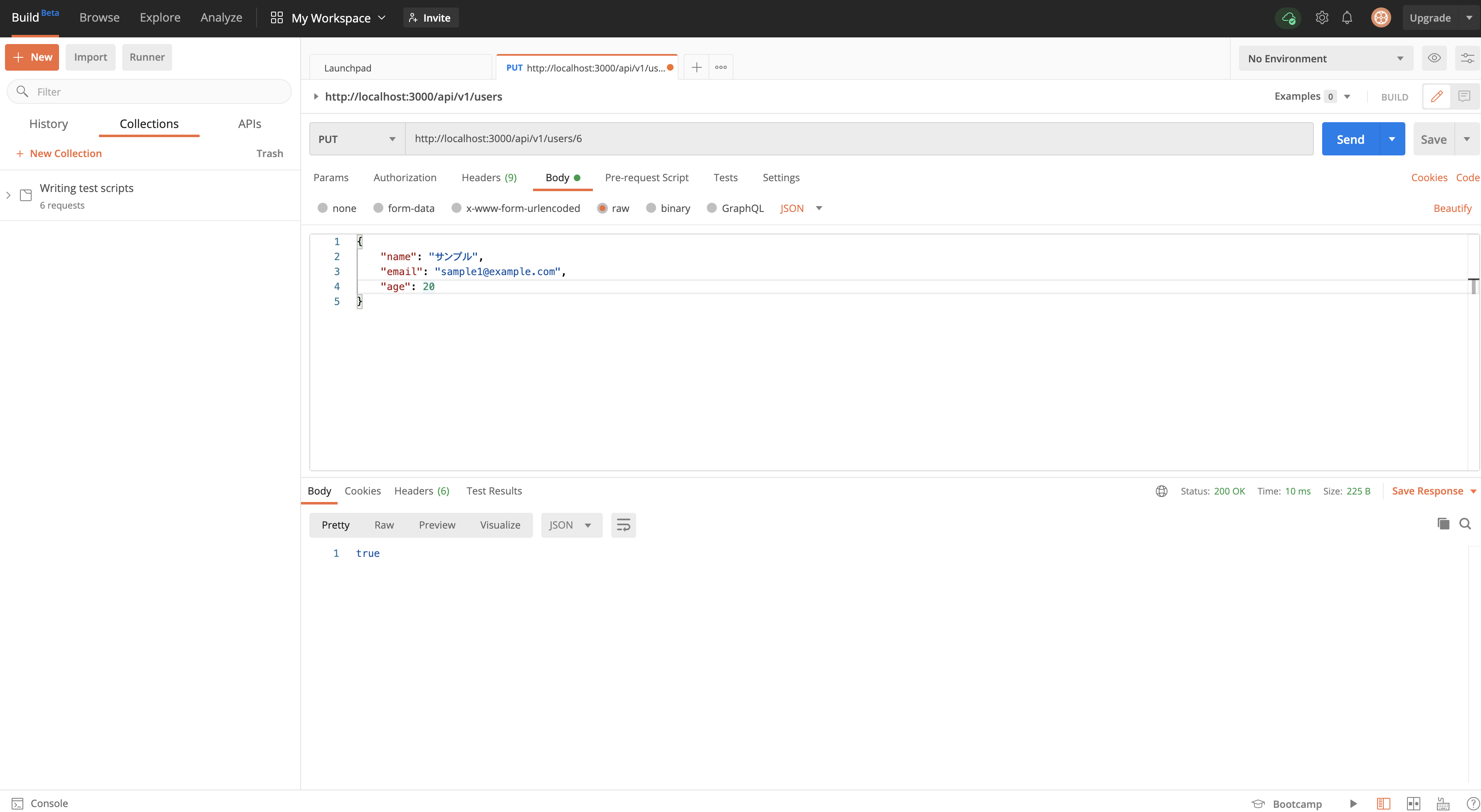The width and height of the screenshot is (1481, 812).
Task: Open the History sidebar tab
Action: (48, 123)
